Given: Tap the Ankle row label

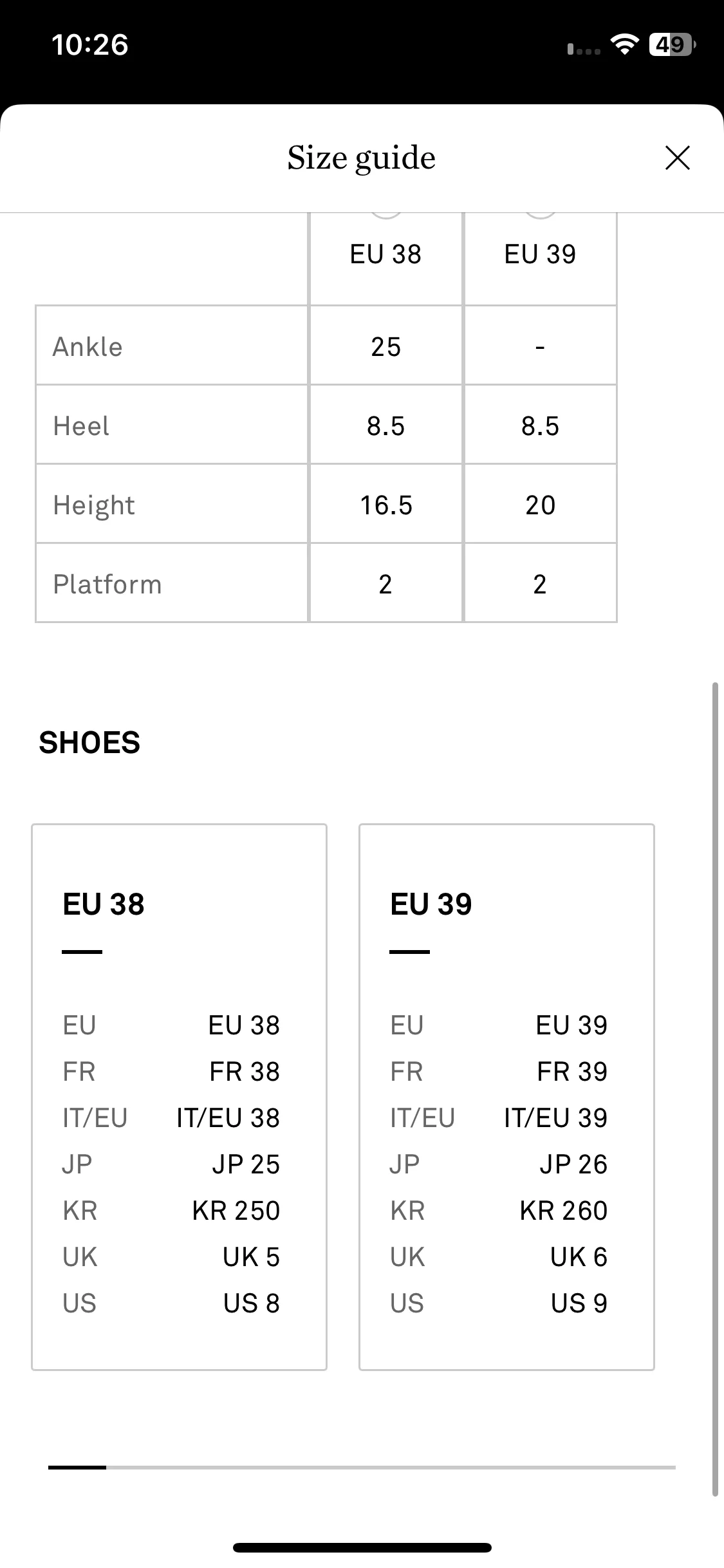Looking at the screenshot, I should point(88,346).
